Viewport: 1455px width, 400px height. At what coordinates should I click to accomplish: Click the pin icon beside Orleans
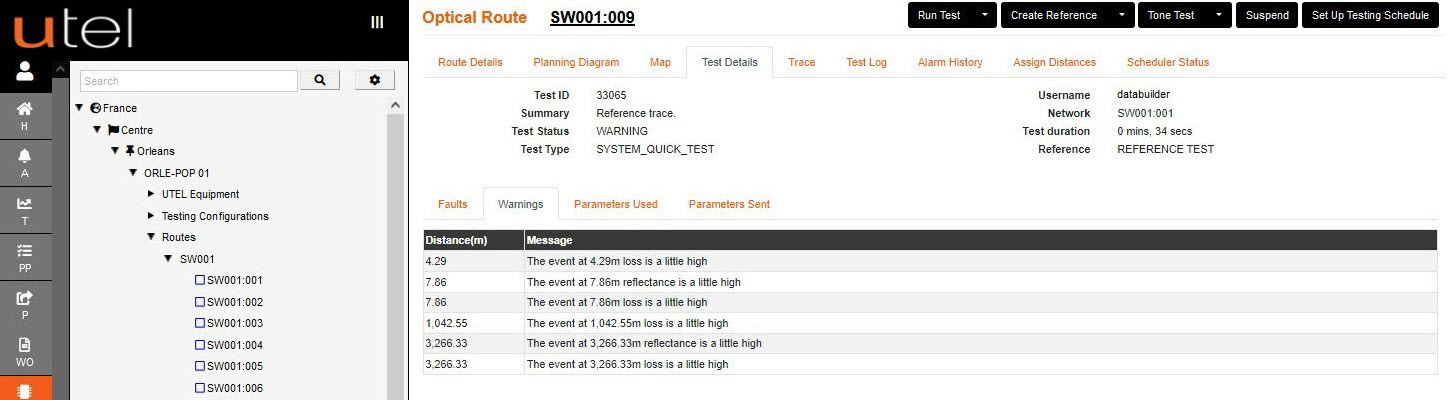pos(130,151)
